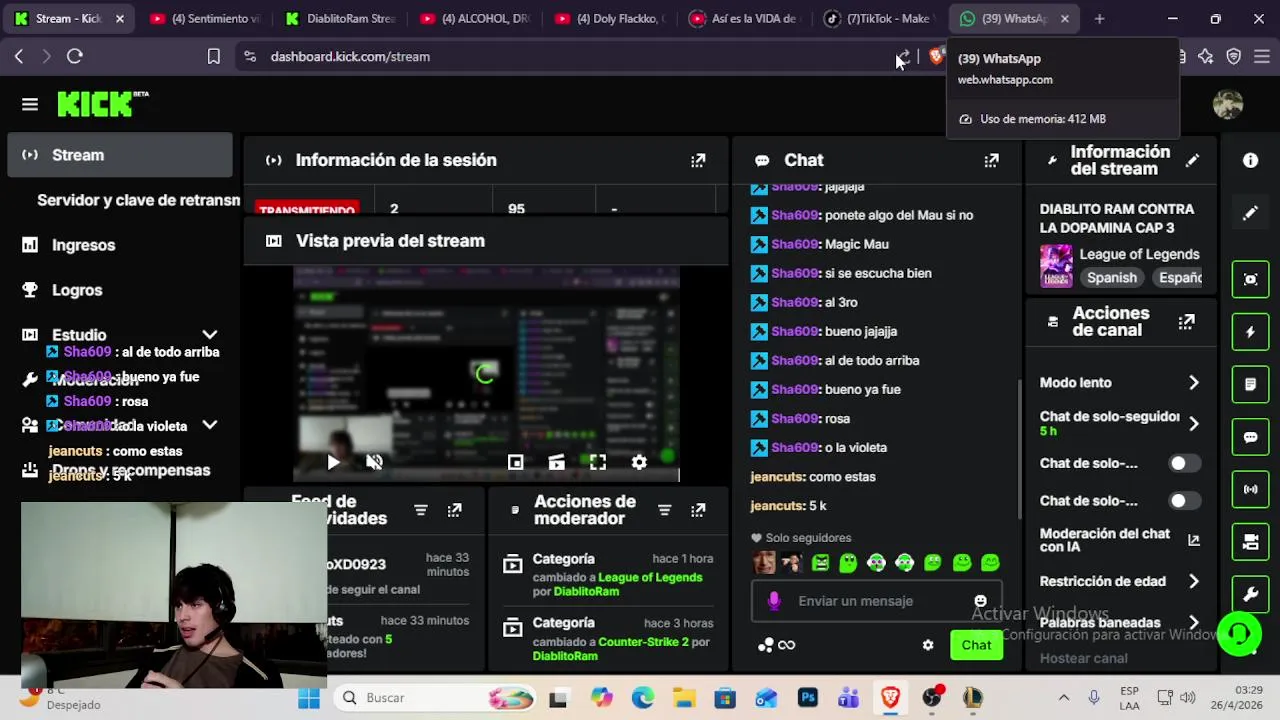
Task: Unmute the stream preview audio
Action: [374, 462]
